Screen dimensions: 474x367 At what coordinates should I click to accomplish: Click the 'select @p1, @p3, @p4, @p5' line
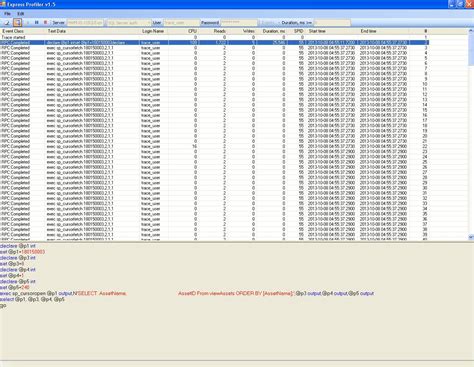[32, 299]
